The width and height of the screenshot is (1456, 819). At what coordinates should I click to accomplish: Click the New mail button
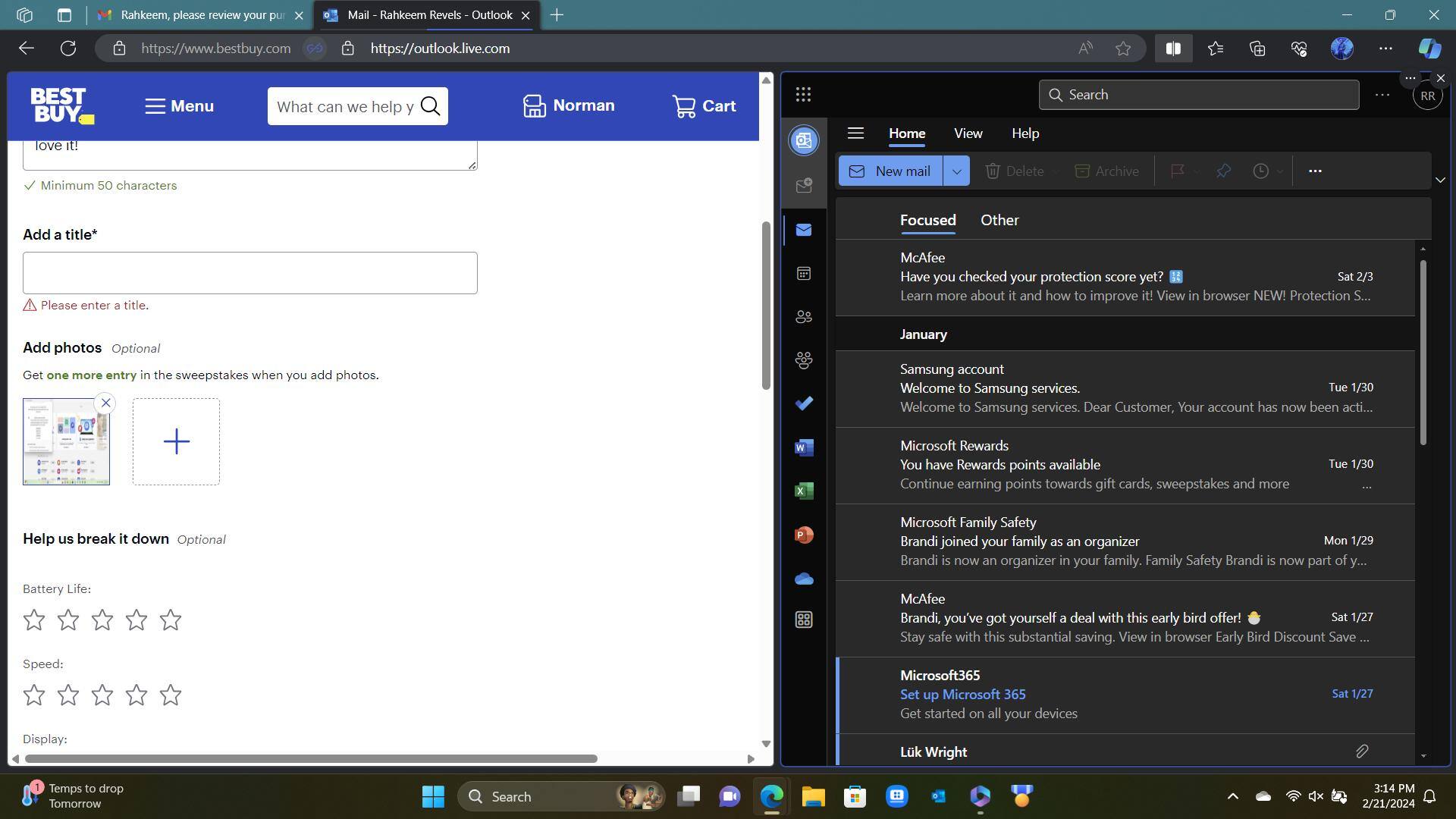(x=890, y=171)
